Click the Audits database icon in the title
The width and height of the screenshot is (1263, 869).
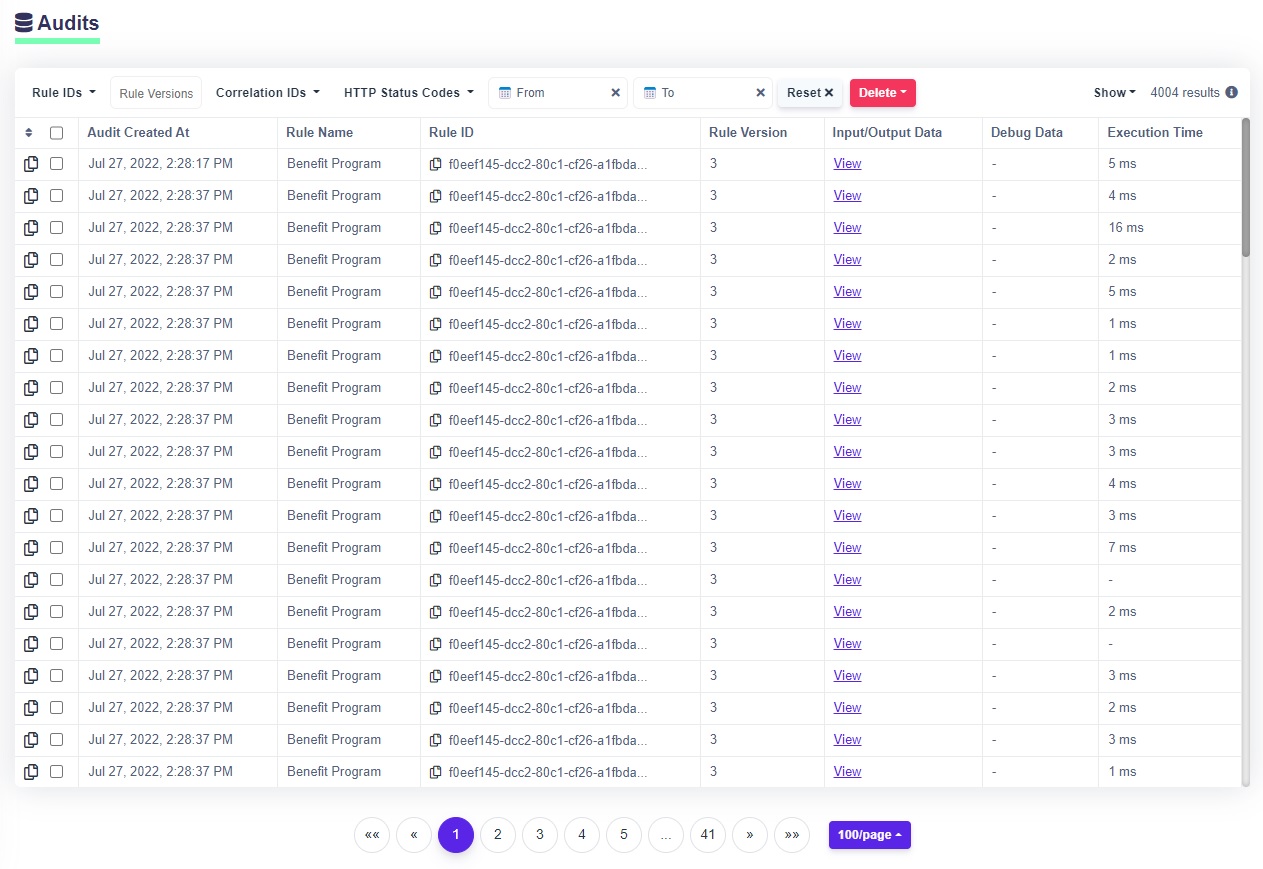24,22
